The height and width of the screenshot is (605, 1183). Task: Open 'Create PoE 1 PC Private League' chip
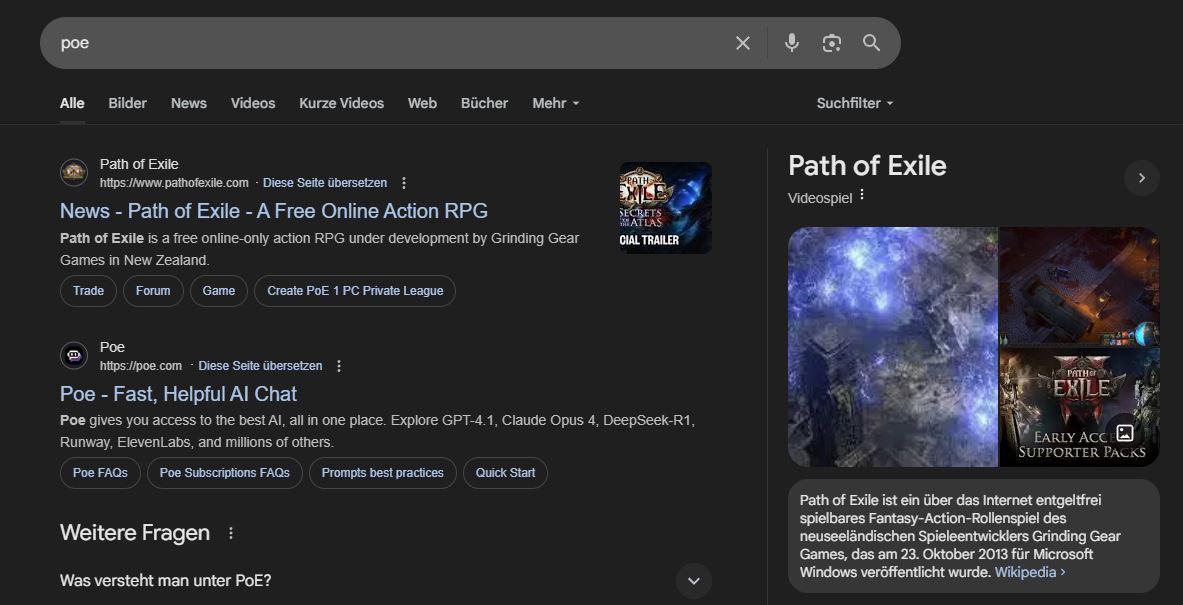[355, 291]
